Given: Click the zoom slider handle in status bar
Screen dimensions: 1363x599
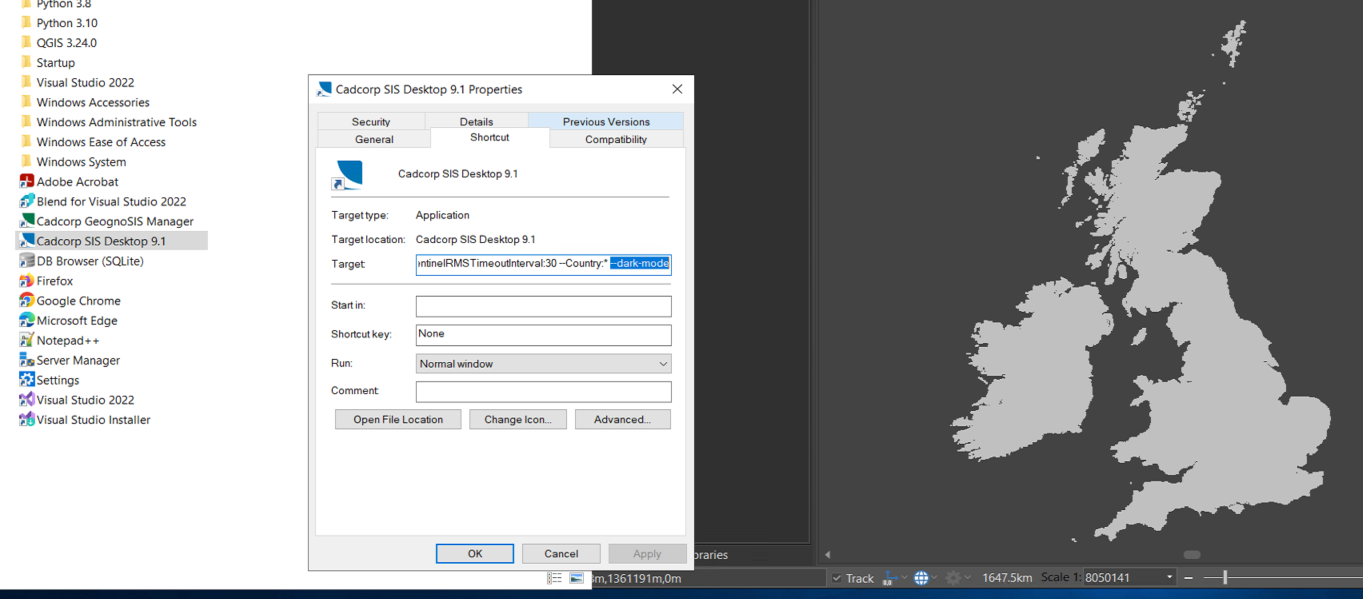Looking at the screenshot, I should [x=1225, y=578].
